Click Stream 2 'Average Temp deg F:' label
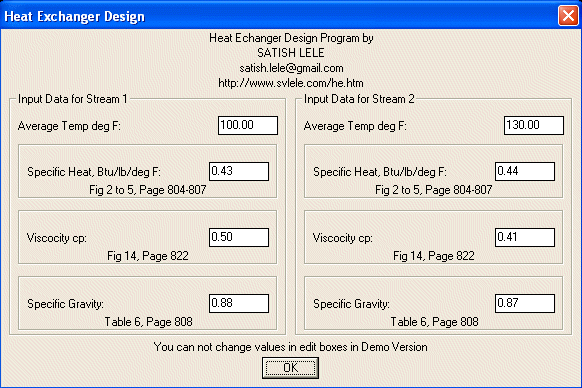Screen dimensions: 582x388 (x=355, y=126)
